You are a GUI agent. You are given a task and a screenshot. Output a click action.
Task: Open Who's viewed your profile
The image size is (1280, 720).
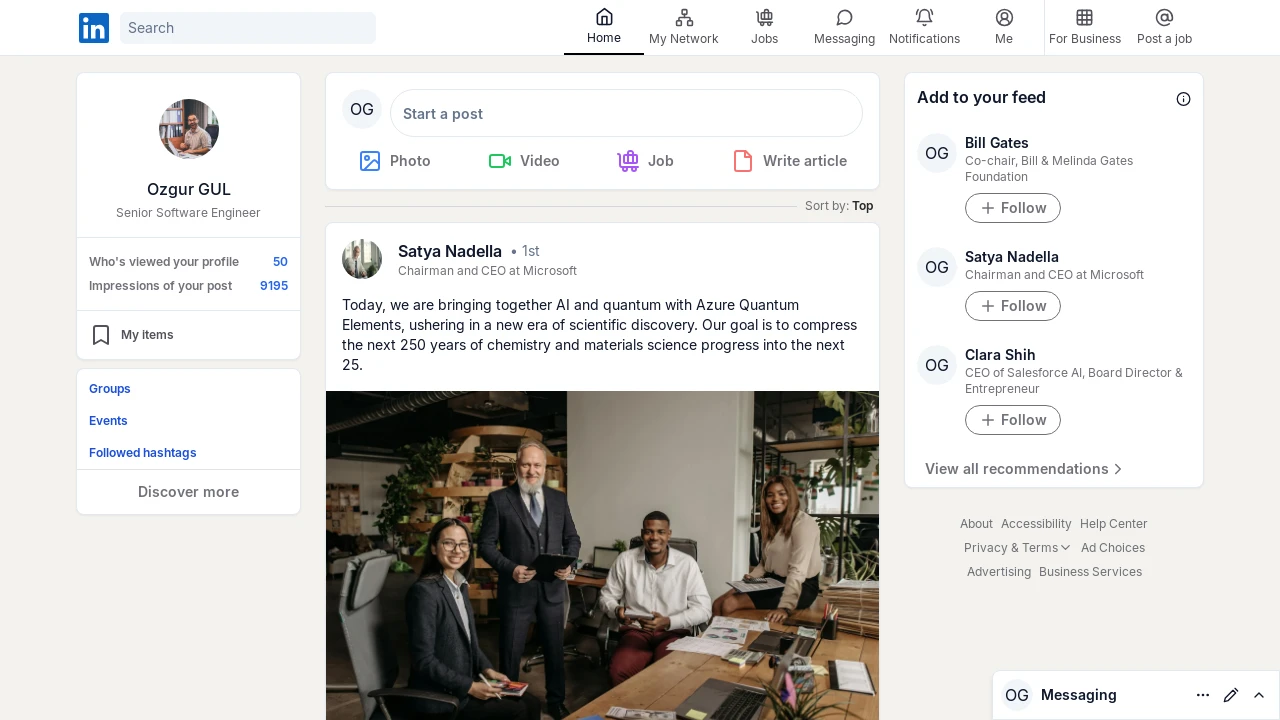point(188,262)
